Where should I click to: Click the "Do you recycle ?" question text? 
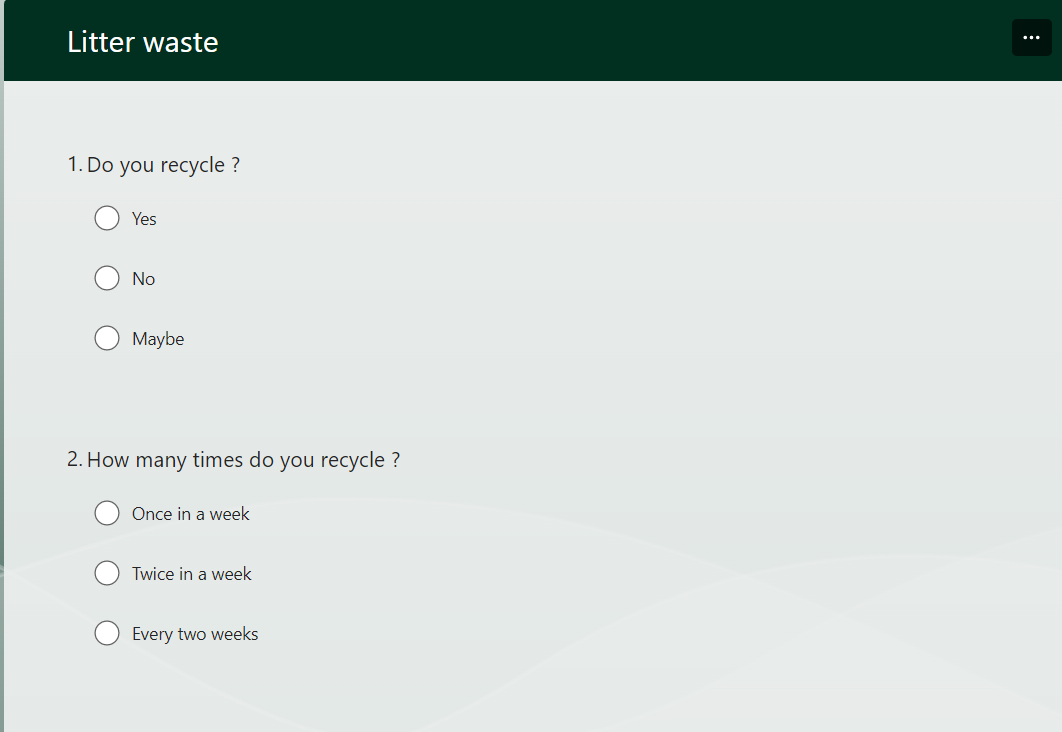coord(163,165)
